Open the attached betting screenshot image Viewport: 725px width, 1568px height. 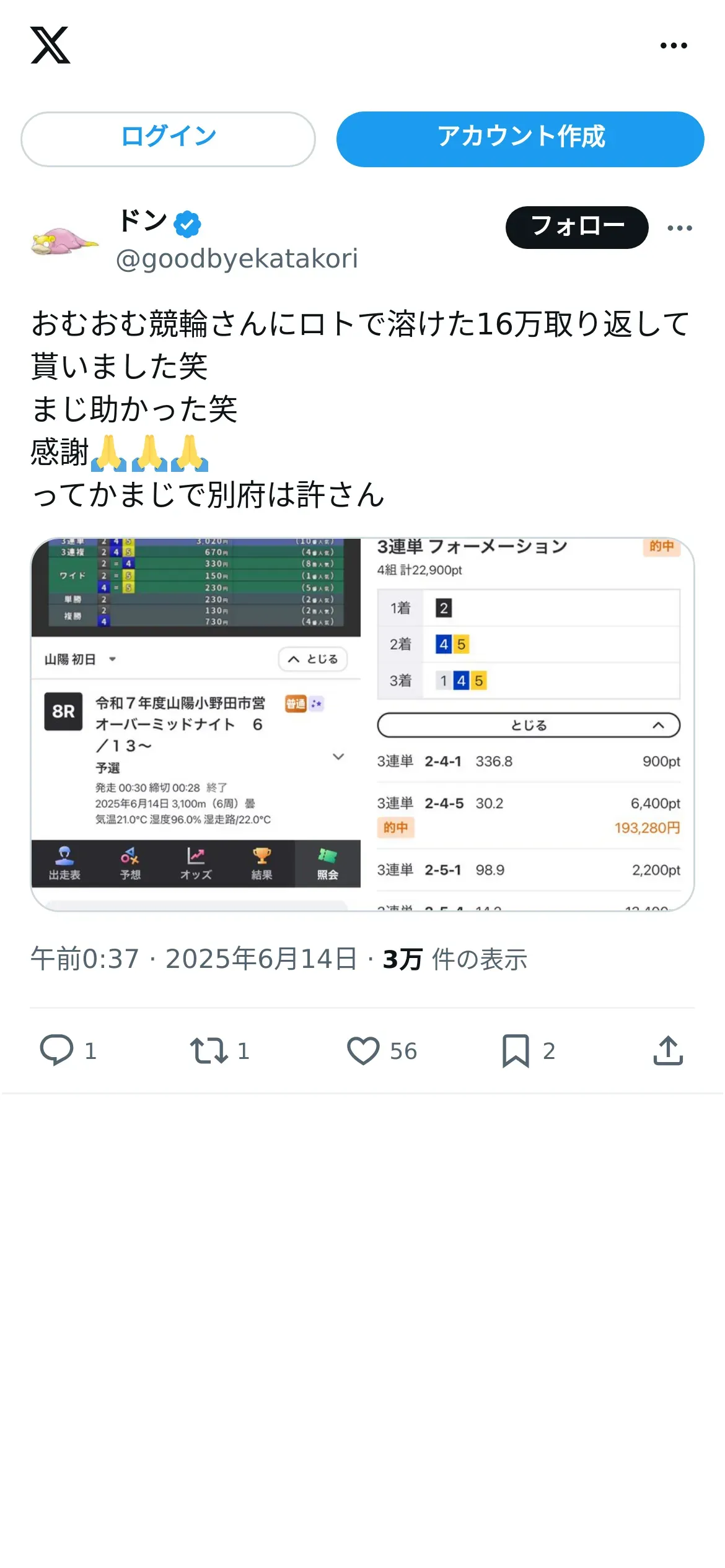point(362,725)
